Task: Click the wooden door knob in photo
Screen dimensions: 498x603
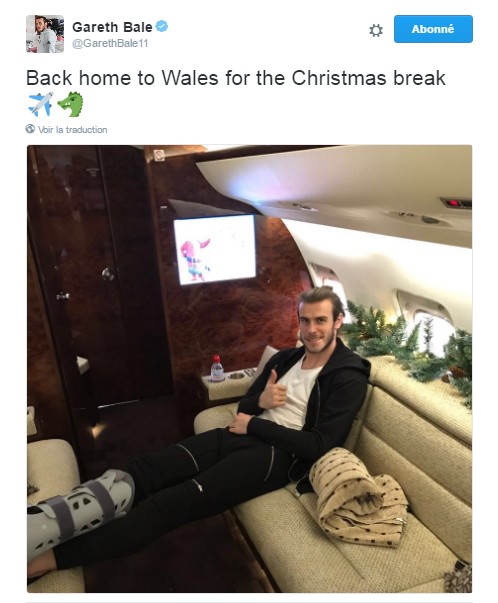Action: (x=108, y=274)
